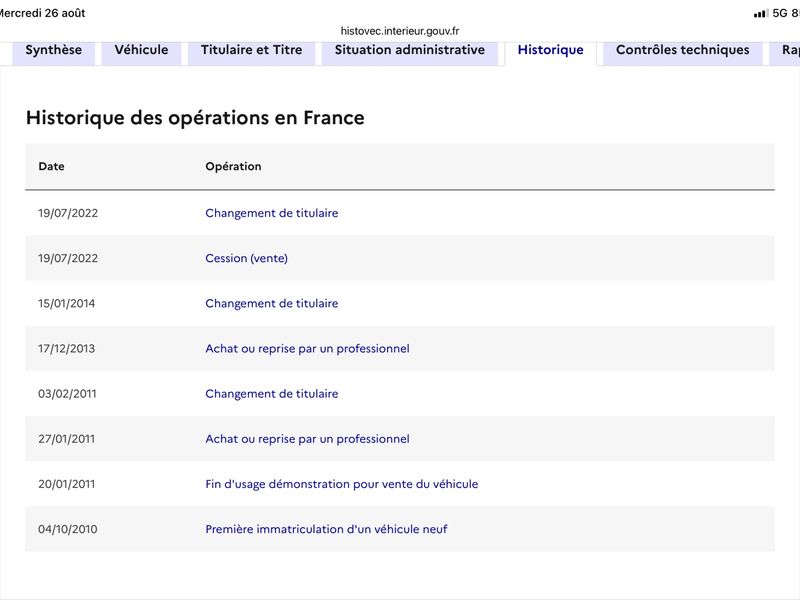Go to the Contrôles techniques tab

683,50
